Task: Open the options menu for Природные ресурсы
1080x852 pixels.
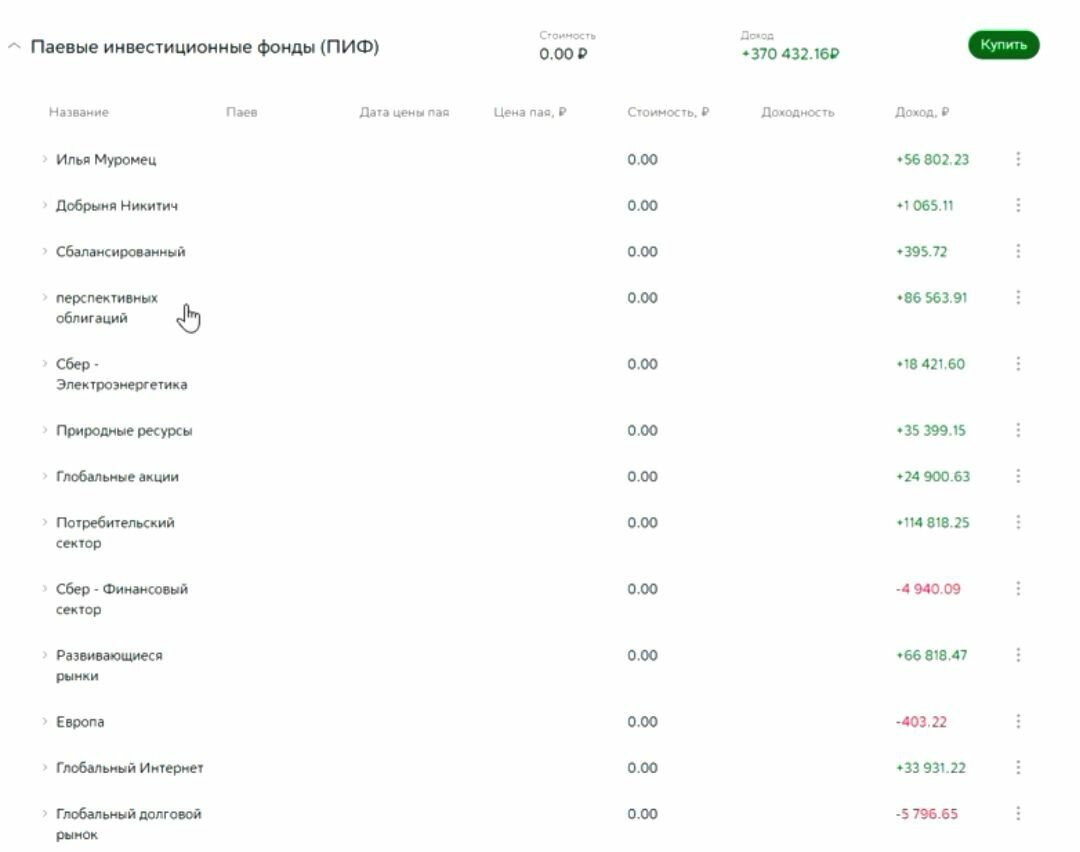Action: (1018, 430)
